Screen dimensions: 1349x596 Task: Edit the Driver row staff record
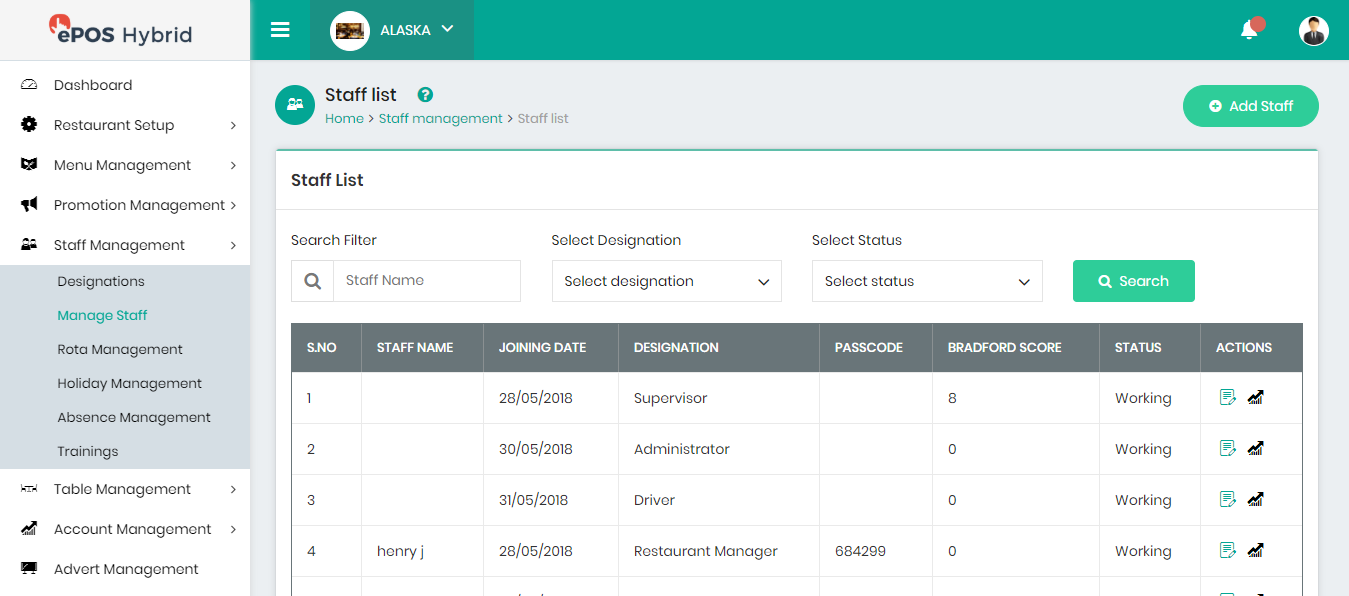click(x=1228, y=500)
